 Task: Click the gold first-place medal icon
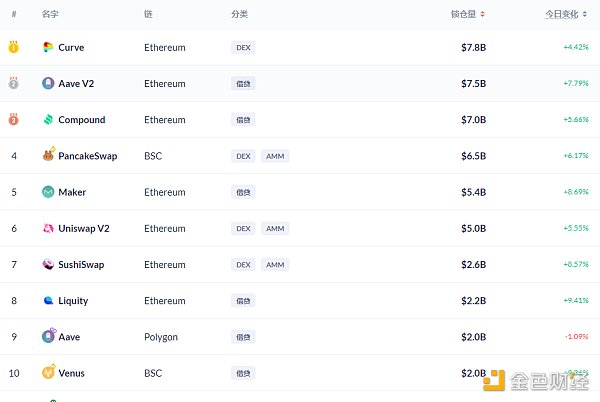(x=14, y=47)
